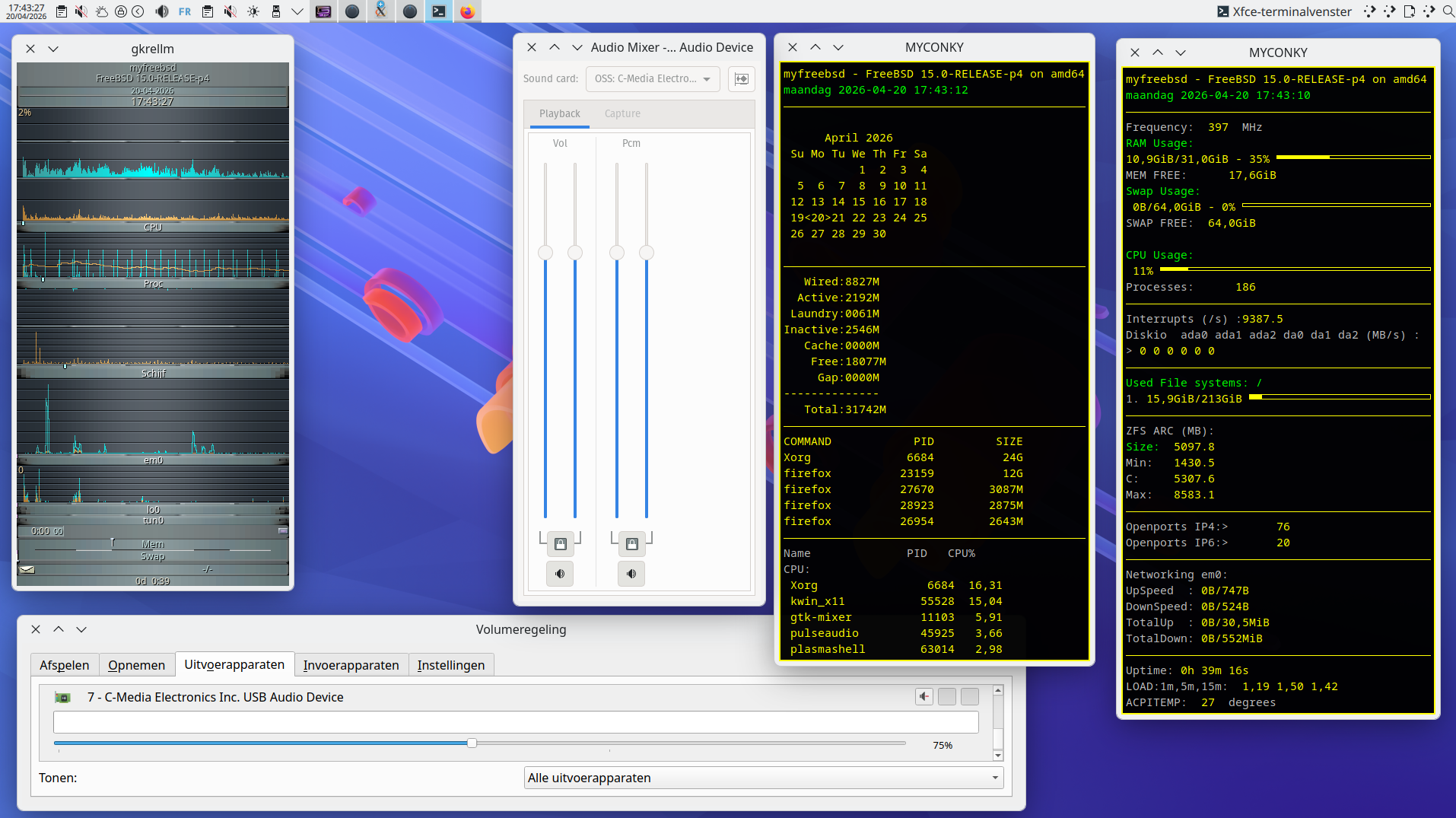Mute the Vol channel in Audio Mixer
This screenshot has width=1456, height=818.
coord(560,574)
